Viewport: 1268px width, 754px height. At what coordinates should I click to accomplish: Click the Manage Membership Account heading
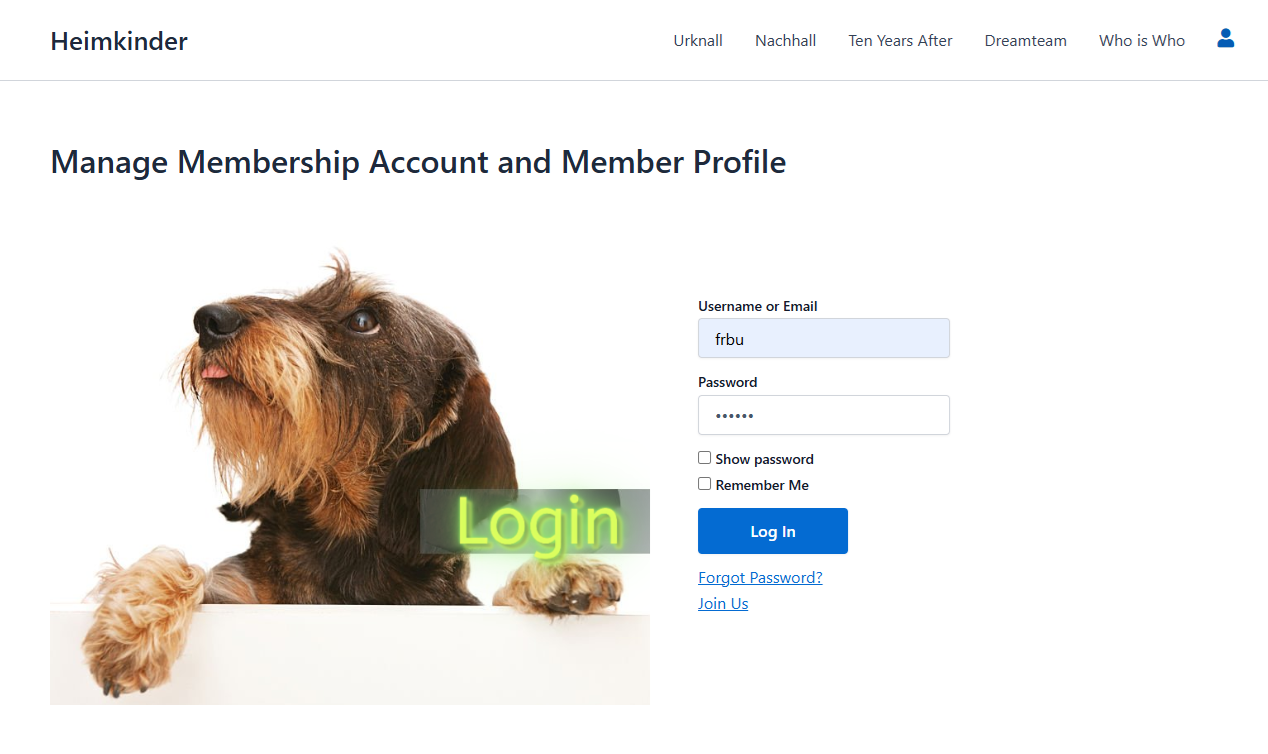[418, 162]
